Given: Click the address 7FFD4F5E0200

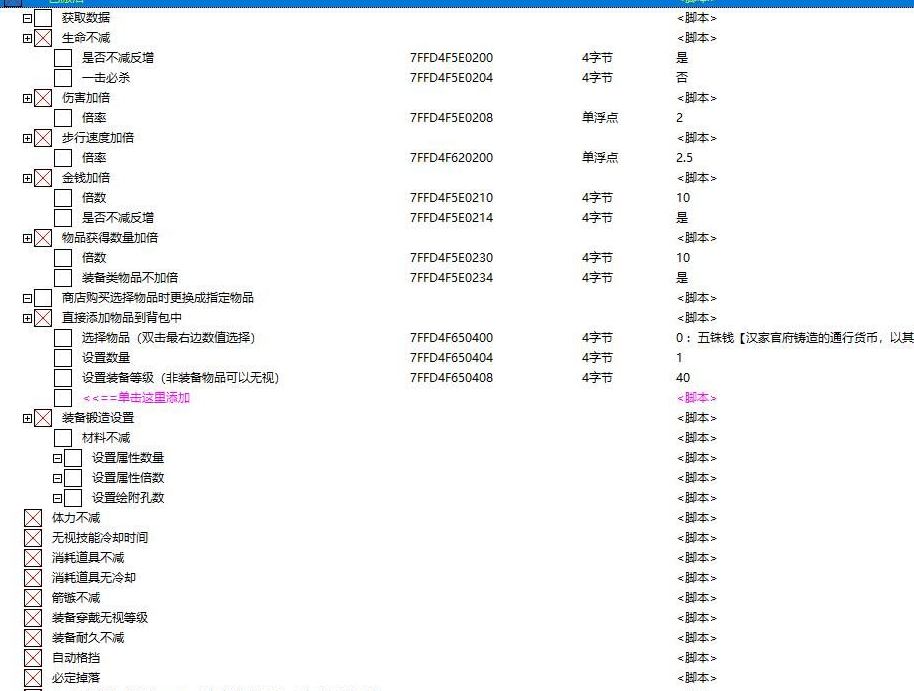Looking at the screenshot, I should tap(451, 58).
